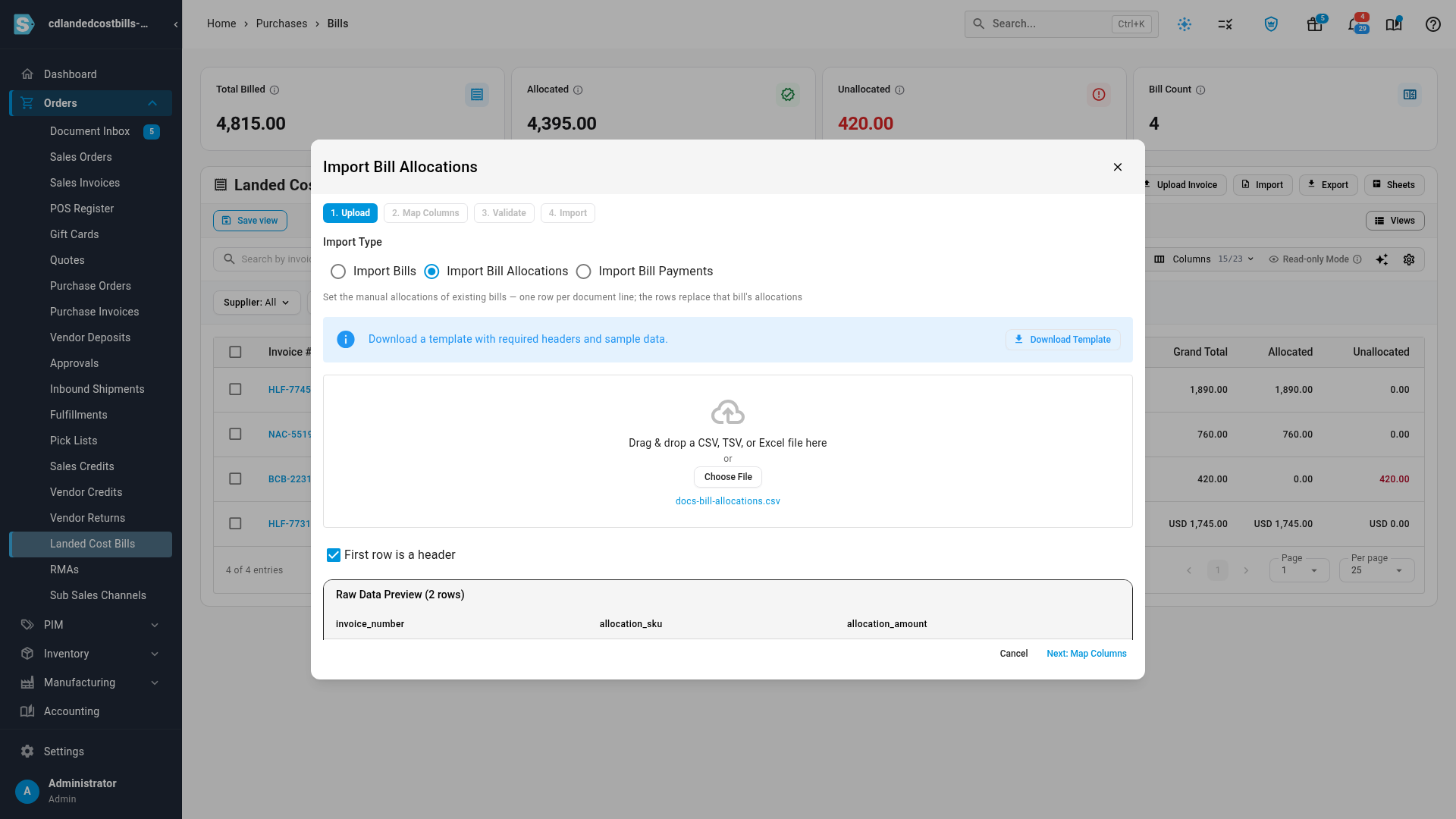Image resolution: width=1456 pixels, height=819 pixels.
Task: Open the notifications bell icon
Action: [x=1355, y=24]
